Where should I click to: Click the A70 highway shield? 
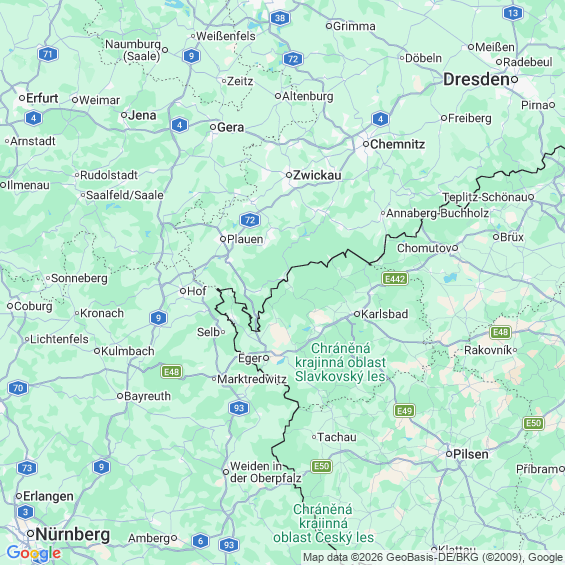pyautogui.click(x=18, y=388)
